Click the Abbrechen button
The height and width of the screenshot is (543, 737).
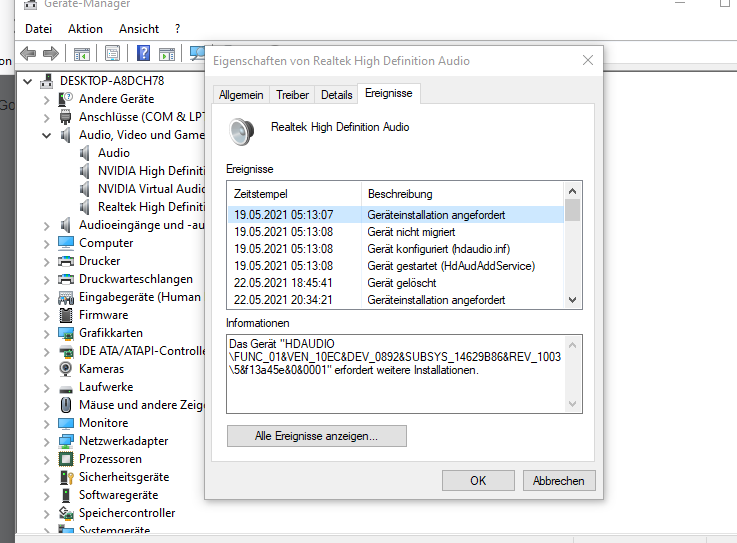pos(559,480)
